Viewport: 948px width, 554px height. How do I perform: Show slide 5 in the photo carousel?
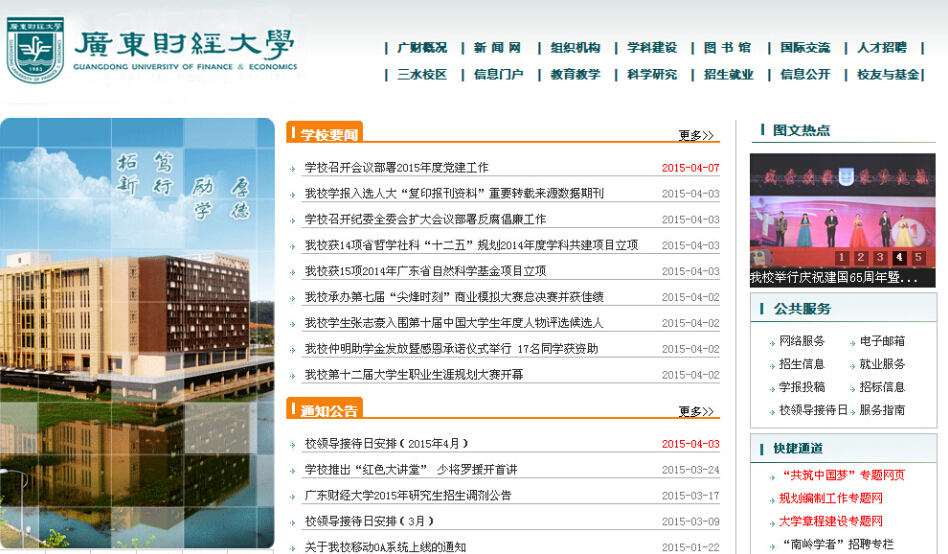(918, 258)
